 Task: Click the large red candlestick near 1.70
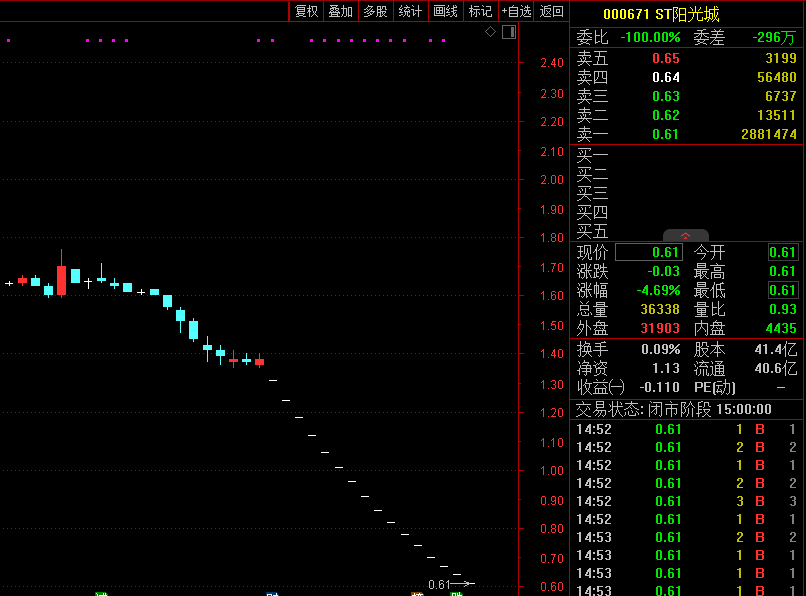(62, 280)
